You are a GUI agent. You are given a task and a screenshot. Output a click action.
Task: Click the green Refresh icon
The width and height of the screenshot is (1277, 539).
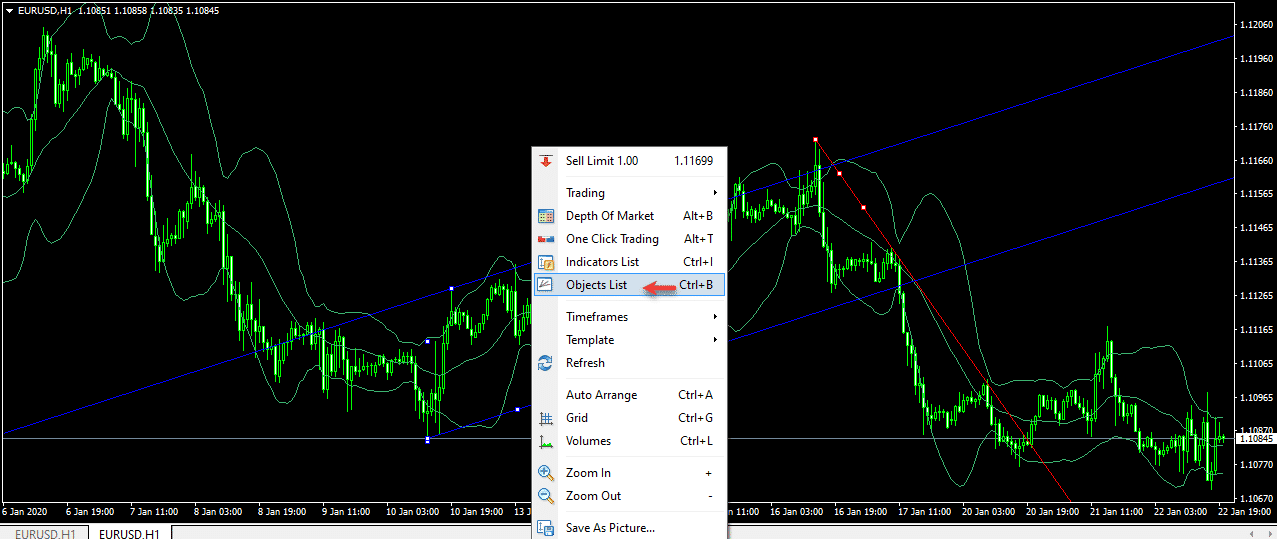click(545, 363)
